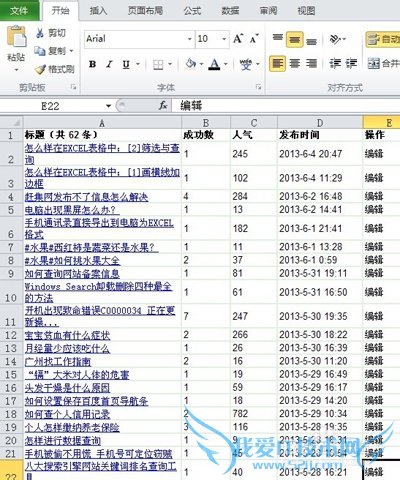Viewport: 400px width, 480px height.
Task: Switch to the Formulas (公式) tab
Action: pos(192,11)
